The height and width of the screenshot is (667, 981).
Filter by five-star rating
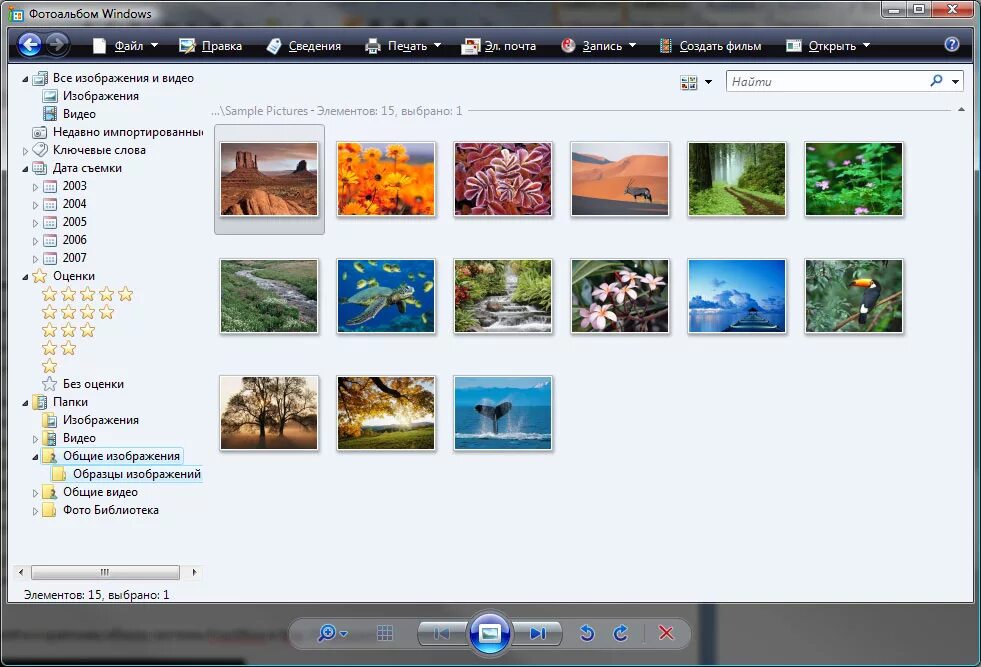tap(88, 294)
